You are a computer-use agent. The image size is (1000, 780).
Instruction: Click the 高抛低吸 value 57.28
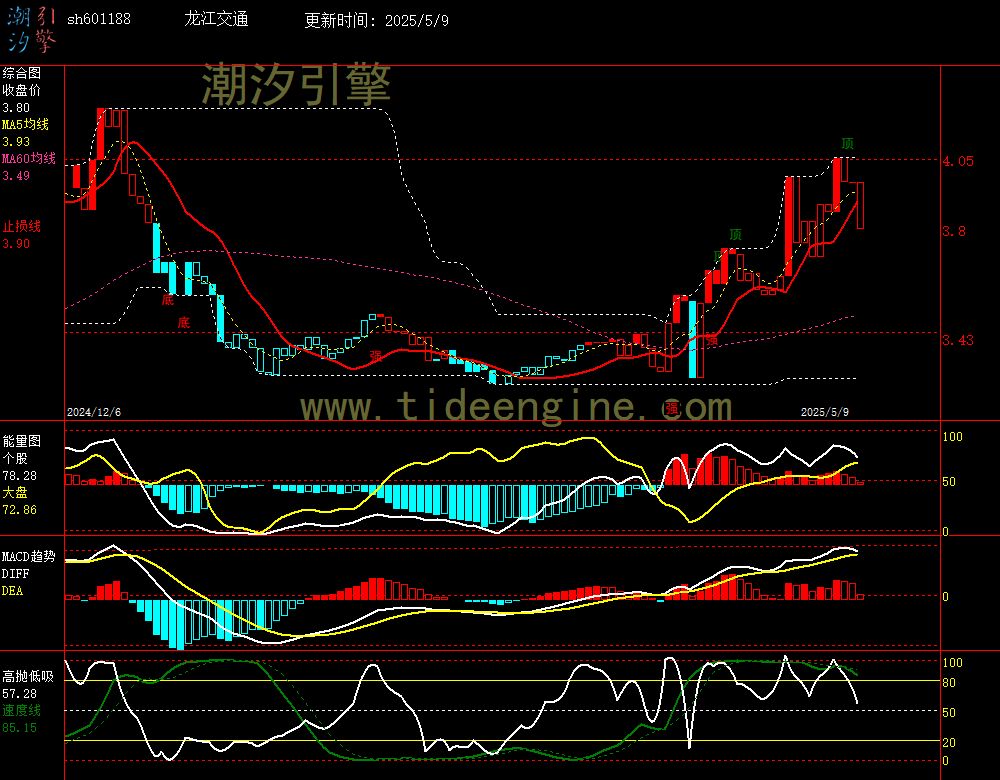pos(19,693)
